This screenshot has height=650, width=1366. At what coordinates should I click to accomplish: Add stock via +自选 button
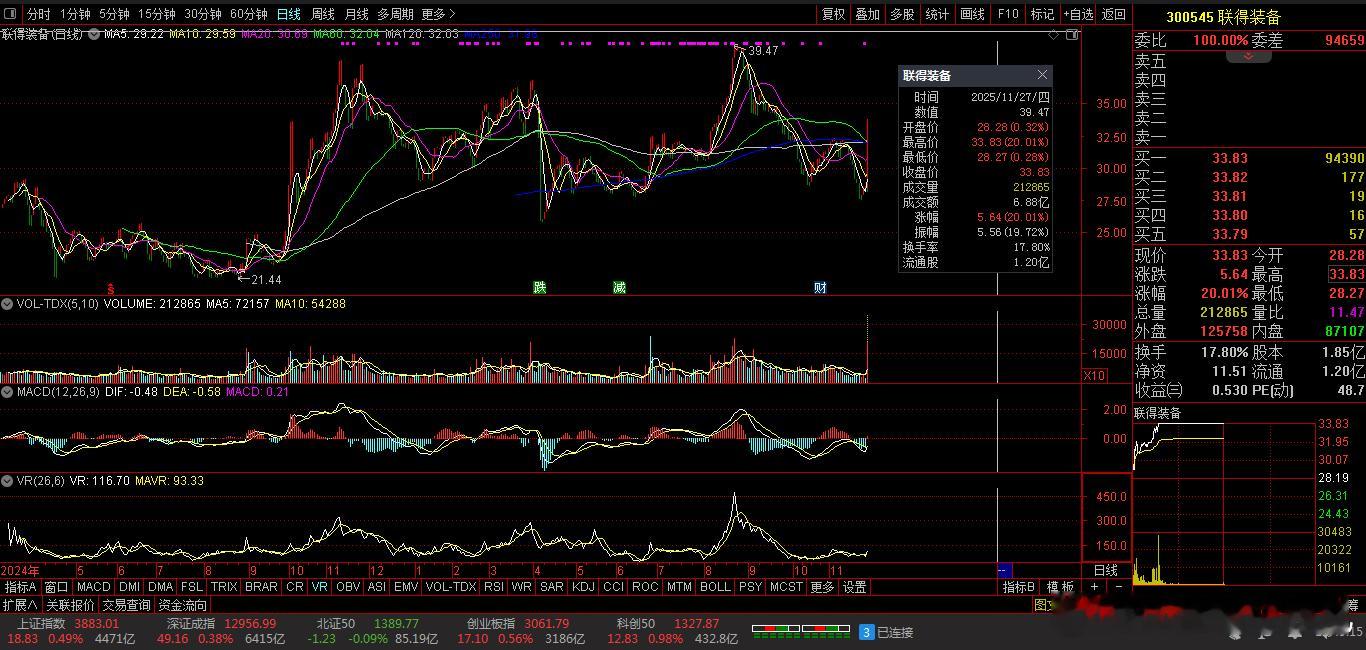coord(1077,14)
